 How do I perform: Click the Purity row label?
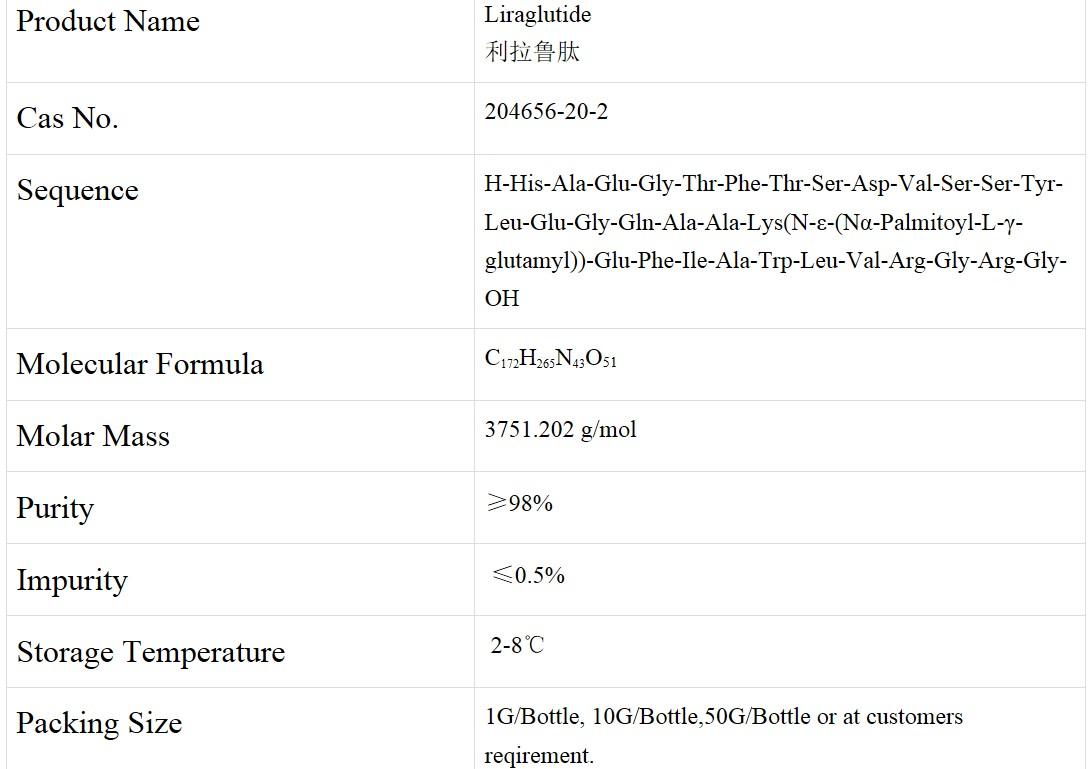click(x=55, y=508)
